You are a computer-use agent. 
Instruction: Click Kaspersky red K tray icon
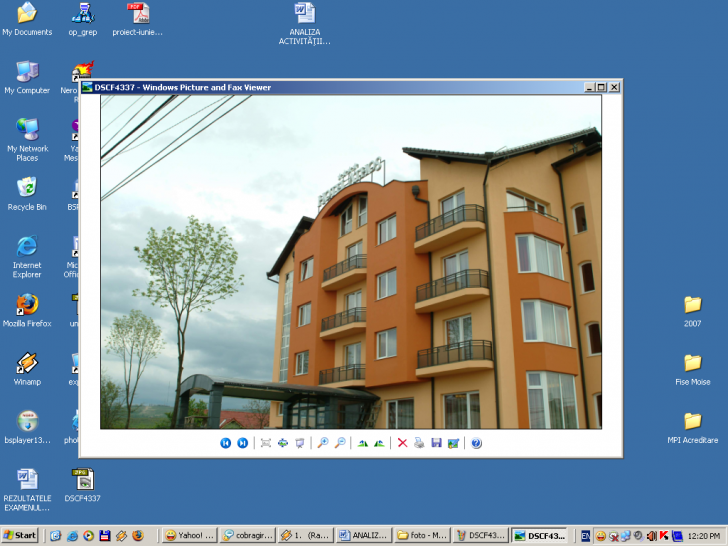(663, 536)
